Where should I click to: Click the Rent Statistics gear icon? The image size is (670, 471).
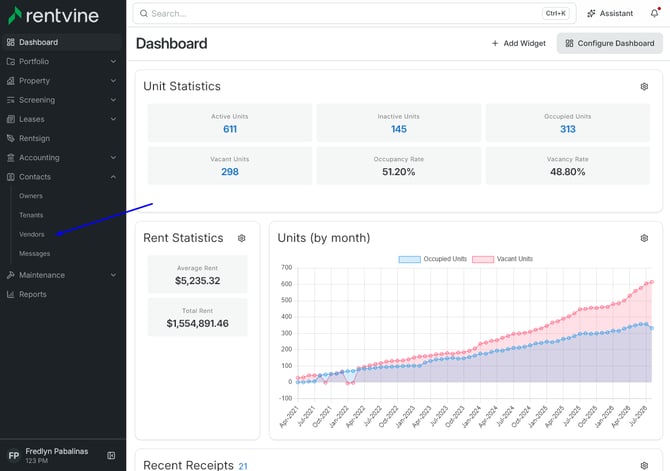241,238
